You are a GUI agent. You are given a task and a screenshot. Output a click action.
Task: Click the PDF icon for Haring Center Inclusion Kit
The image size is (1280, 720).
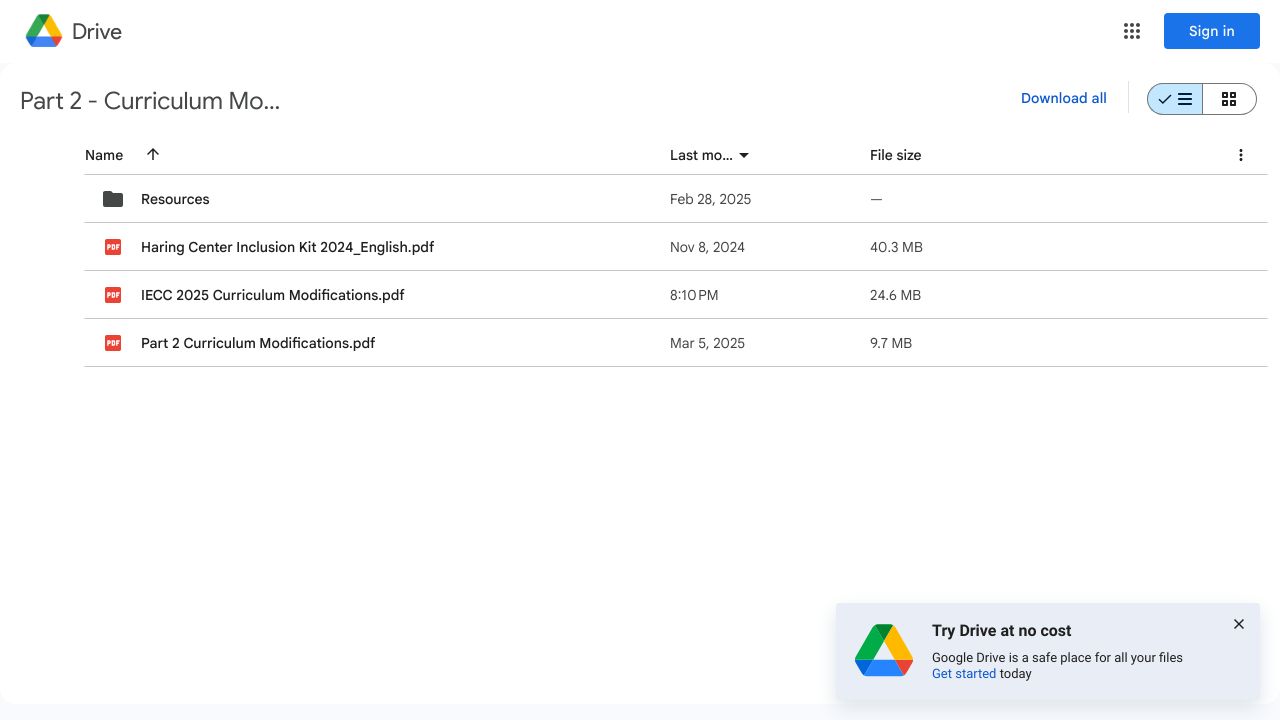click(113, 247)
